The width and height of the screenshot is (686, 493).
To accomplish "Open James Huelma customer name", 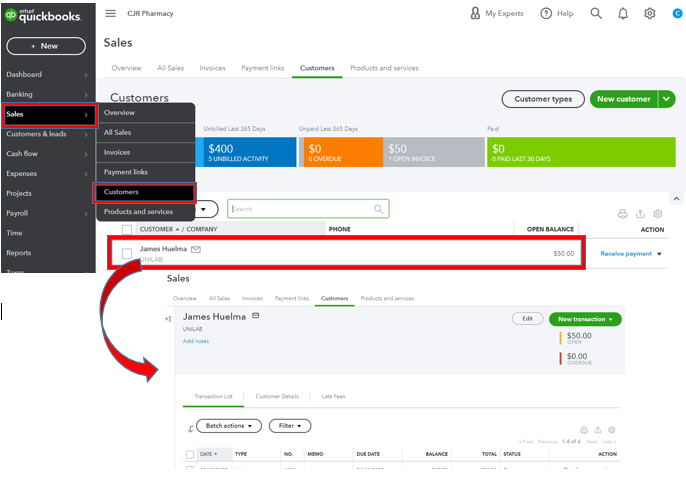I will coord(163,249).
